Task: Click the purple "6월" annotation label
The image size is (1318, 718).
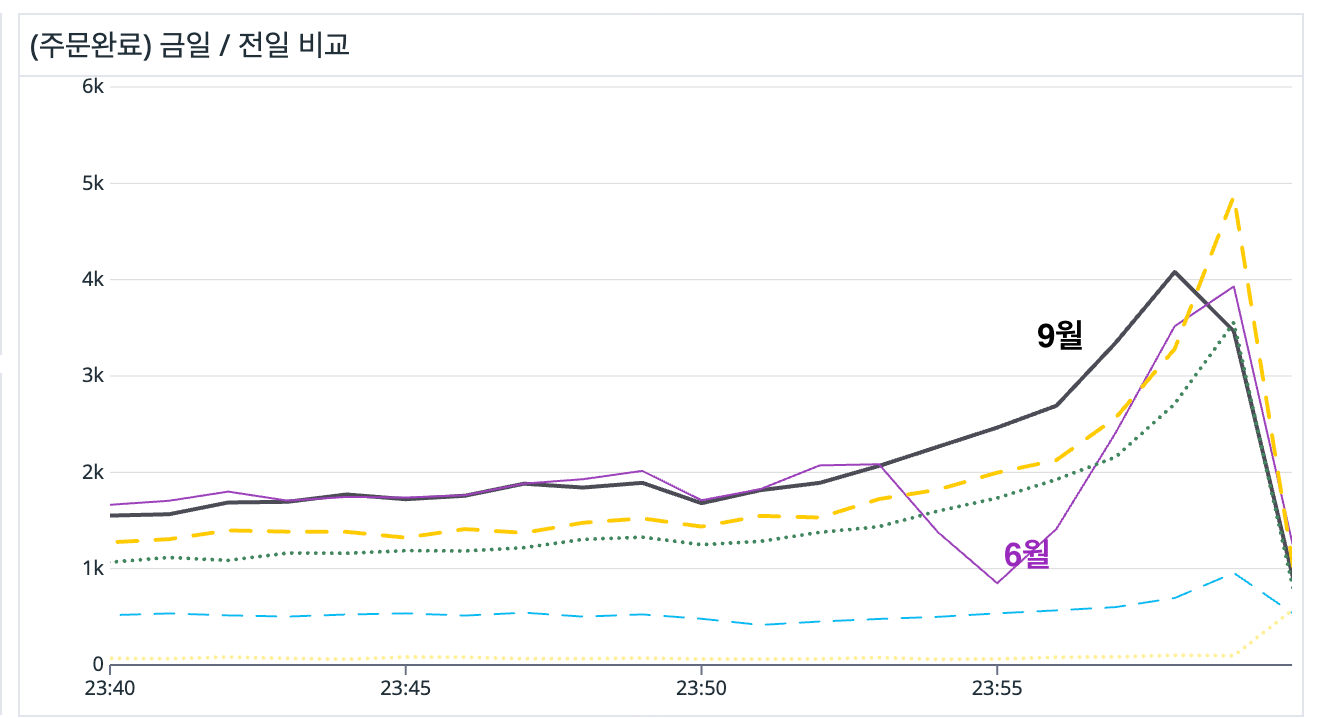Action: 1027,555
